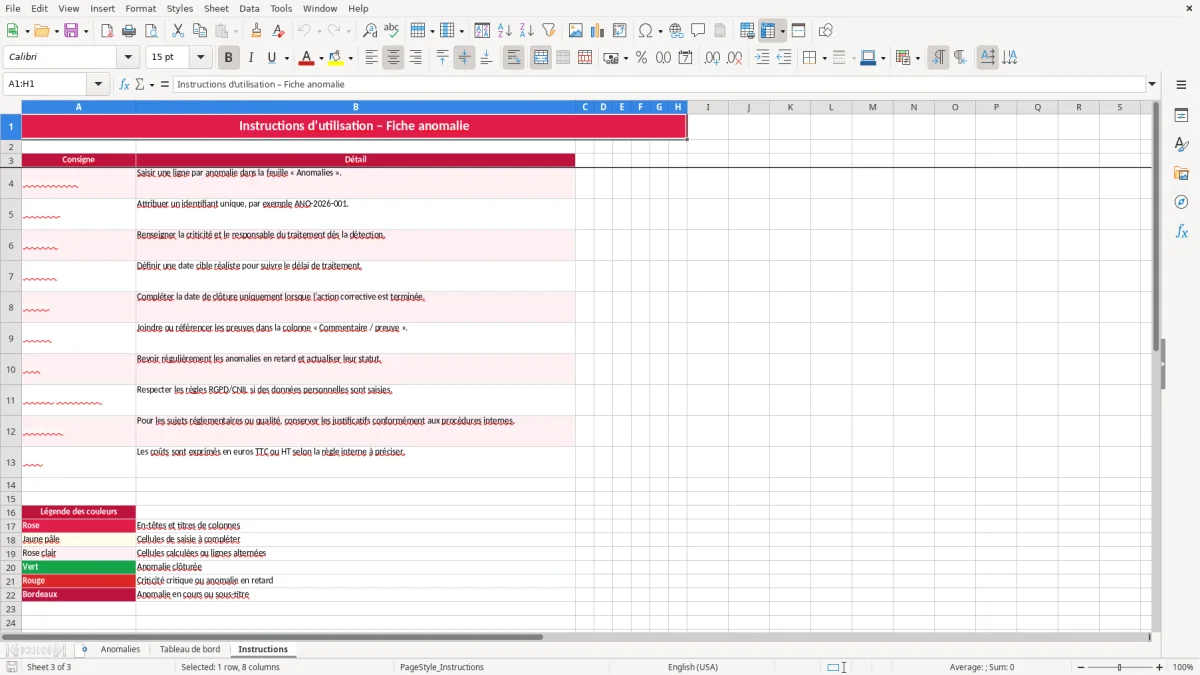Click Increase Indent icon

[x=762, y=58]
